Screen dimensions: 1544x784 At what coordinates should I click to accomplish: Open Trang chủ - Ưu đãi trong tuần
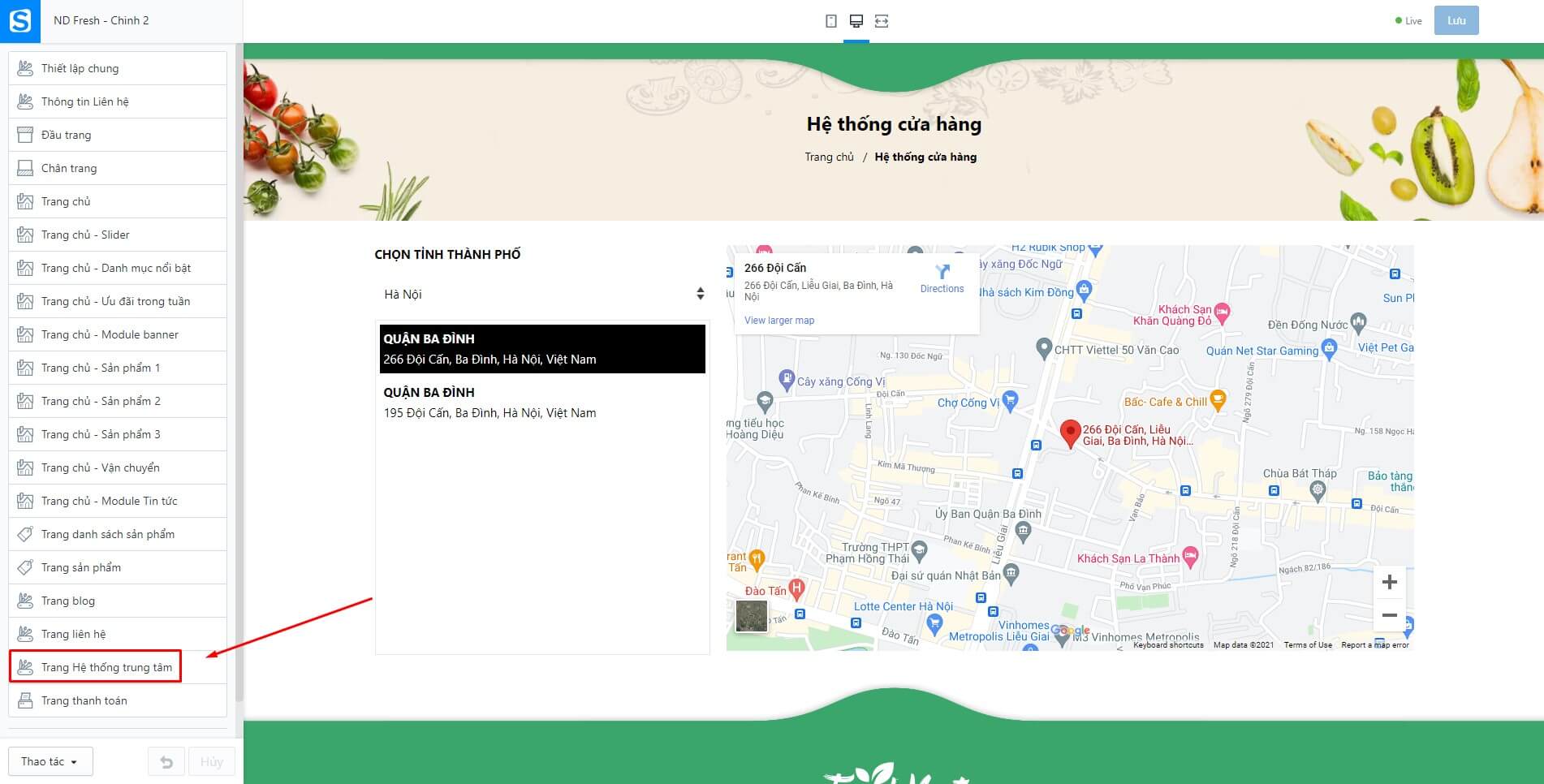118,301
